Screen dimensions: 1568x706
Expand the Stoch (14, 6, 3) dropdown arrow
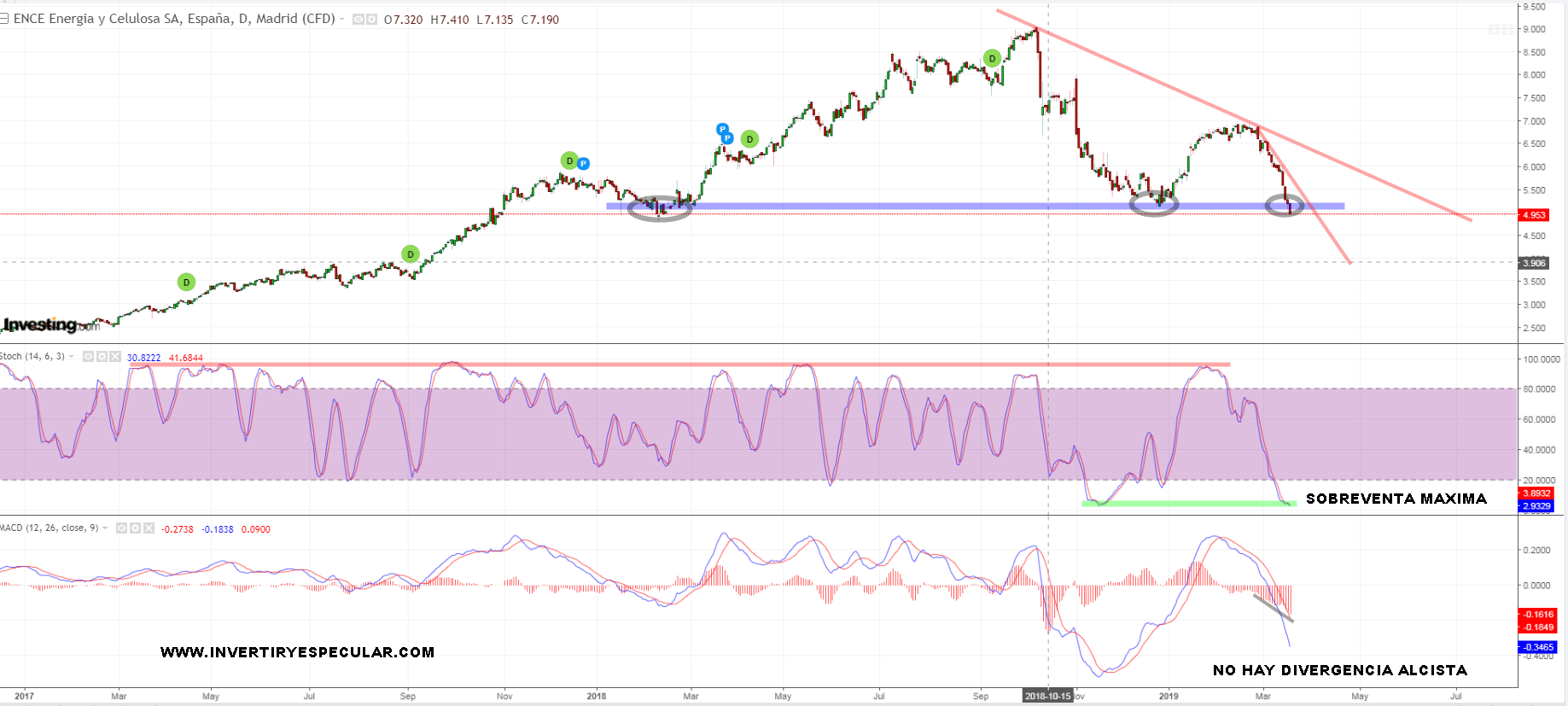[x=72, y=357]
